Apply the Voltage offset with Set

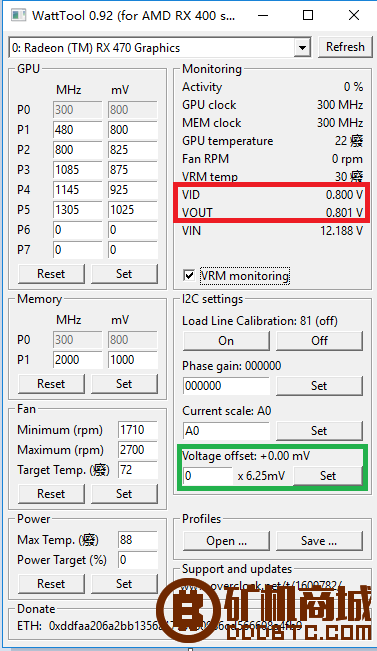(328, 476)
